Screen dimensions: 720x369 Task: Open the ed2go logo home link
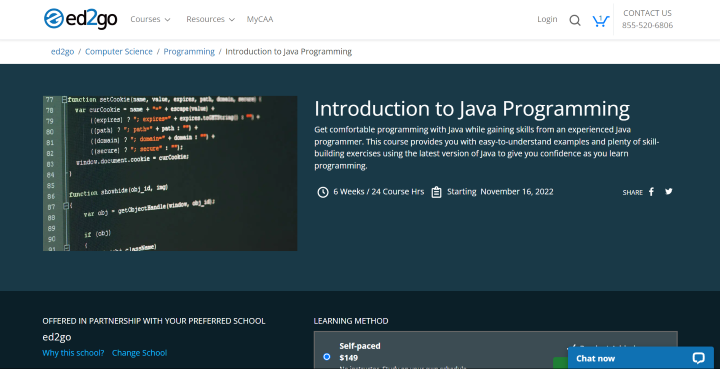[x=80, y=19]
